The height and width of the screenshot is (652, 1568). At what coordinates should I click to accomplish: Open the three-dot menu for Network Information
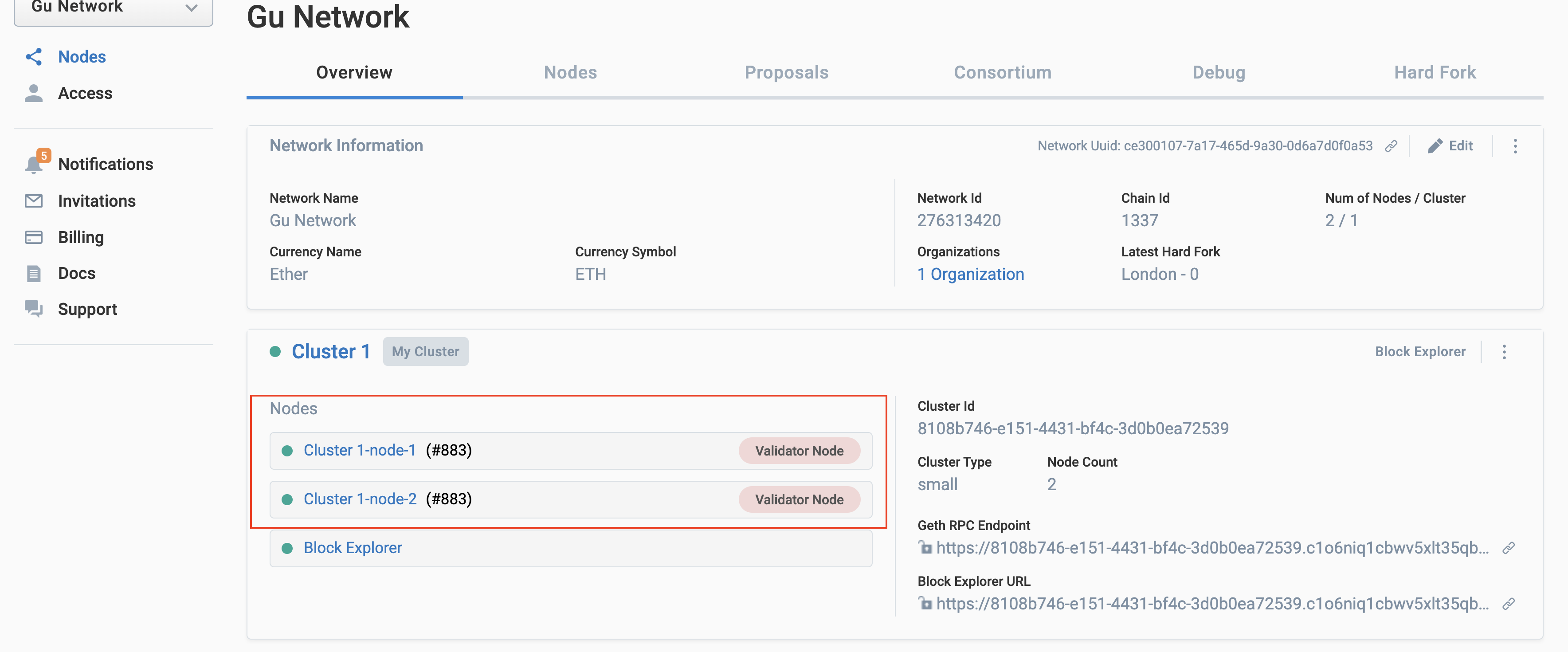click(x=1516, y=145)
